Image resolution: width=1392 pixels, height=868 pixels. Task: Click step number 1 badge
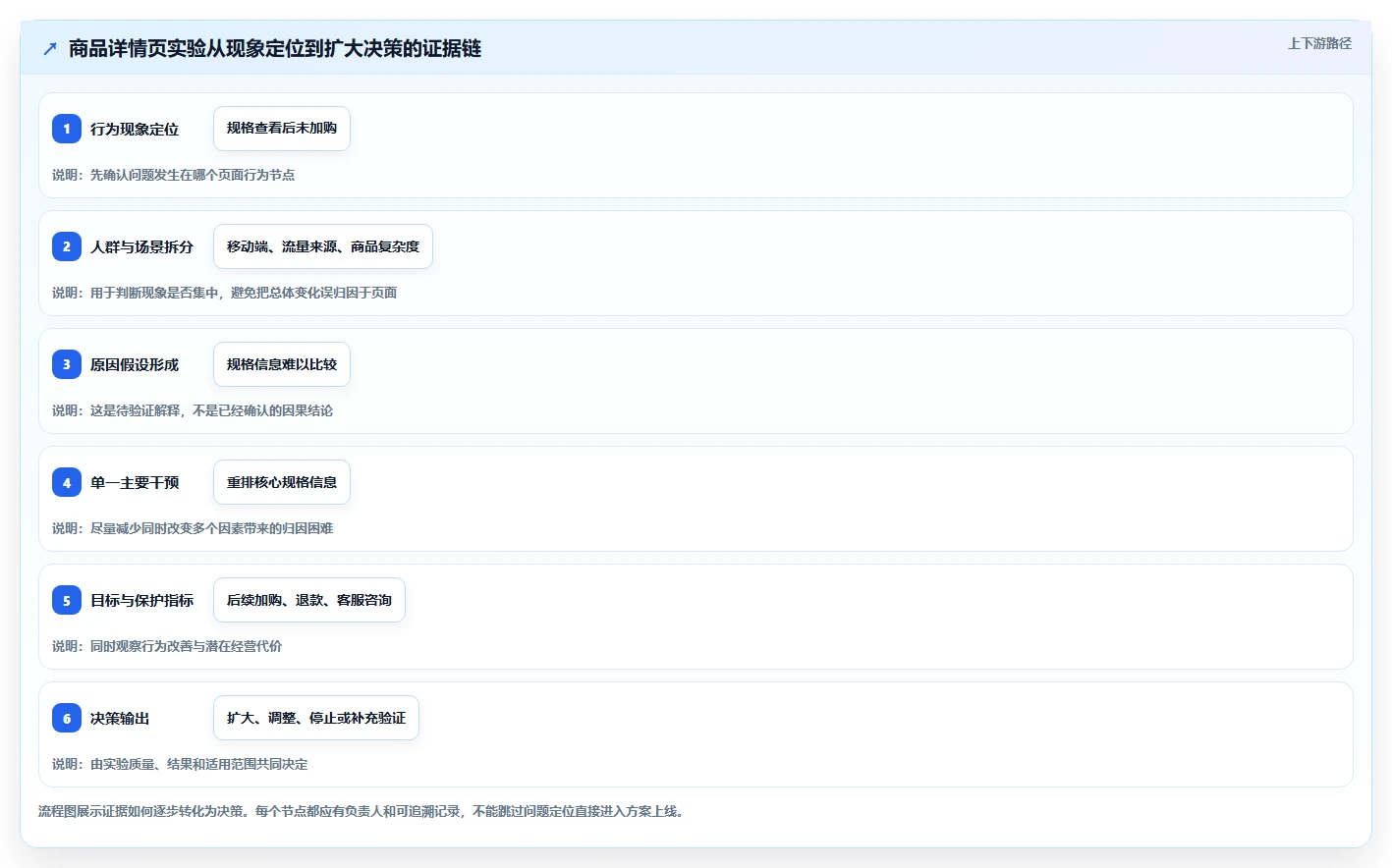point(67,129)
